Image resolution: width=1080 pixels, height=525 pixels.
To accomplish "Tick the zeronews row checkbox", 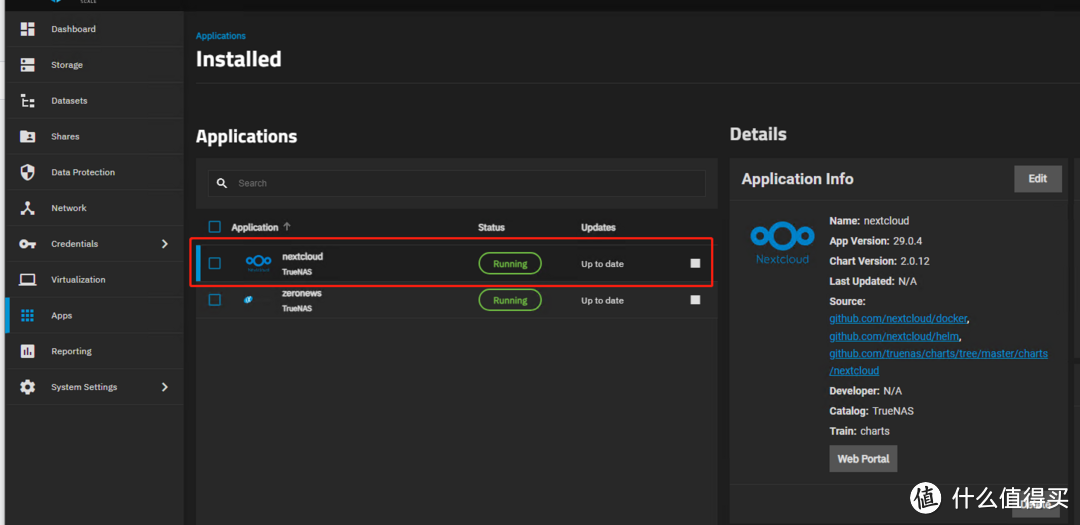I will (214, 300).
